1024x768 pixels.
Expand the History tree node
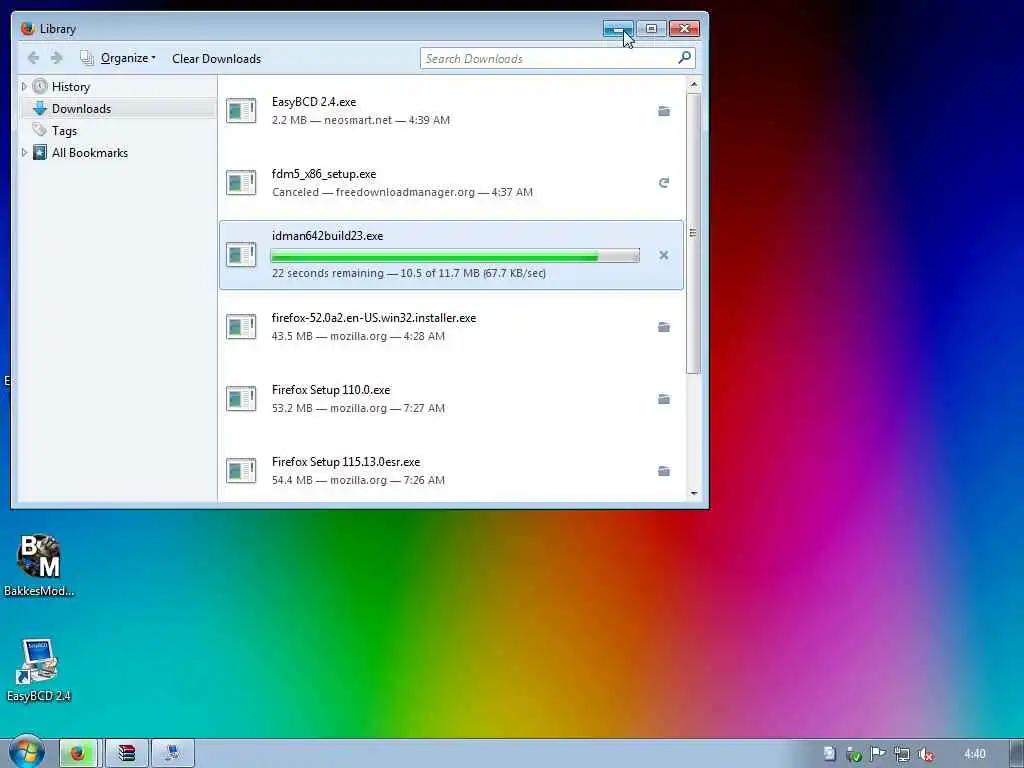pos(24,86)
